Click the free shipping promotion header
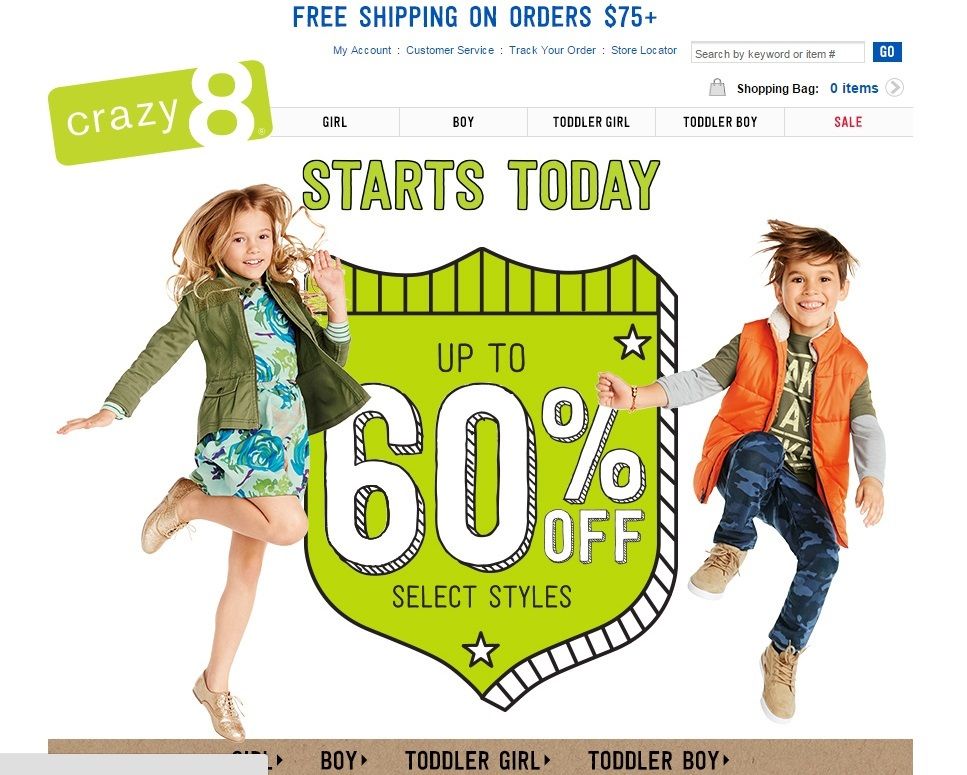This screenshot has width=967, height=775. pos(474,17)
